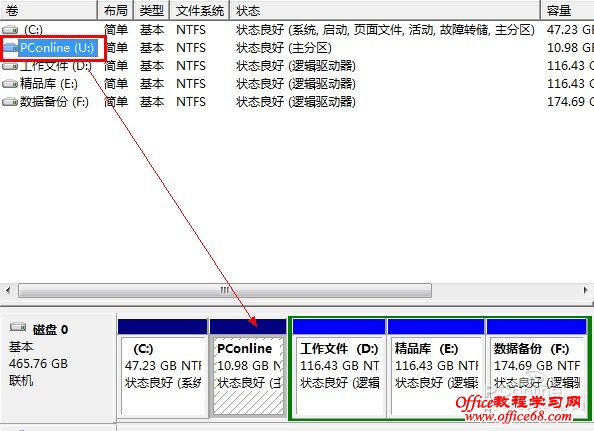Select the PConline (U:) volume name

(57, 48)
